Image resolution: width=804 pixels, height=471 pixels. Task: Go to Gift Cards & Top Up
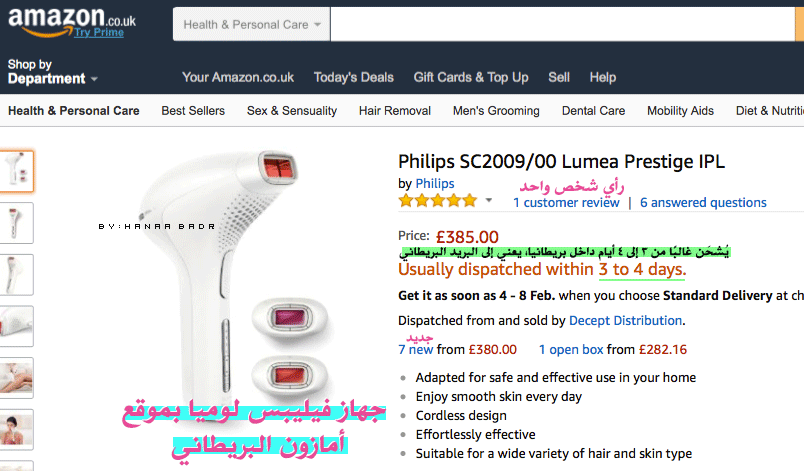pos(471,77)
